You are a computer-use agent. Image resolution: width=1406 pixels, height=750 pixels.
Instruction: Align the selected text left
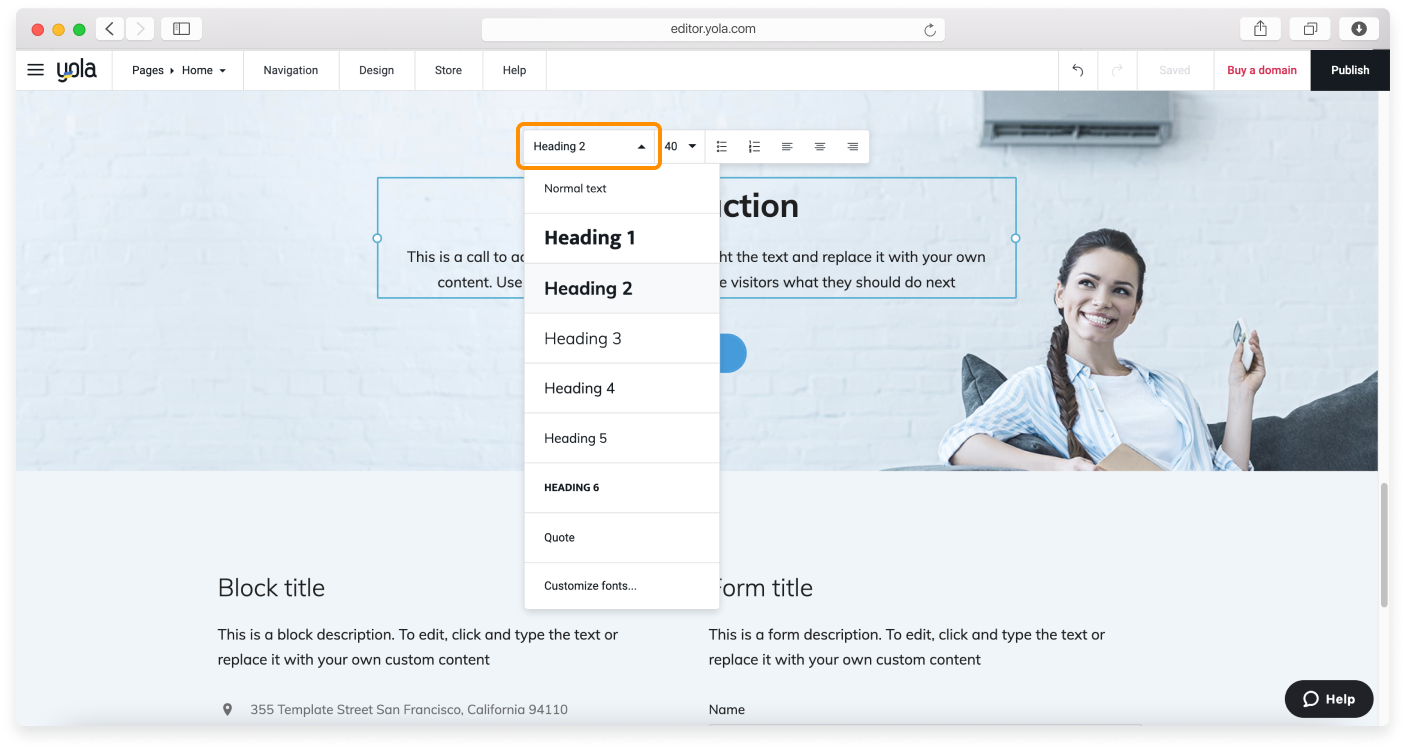tap(787, 146)
